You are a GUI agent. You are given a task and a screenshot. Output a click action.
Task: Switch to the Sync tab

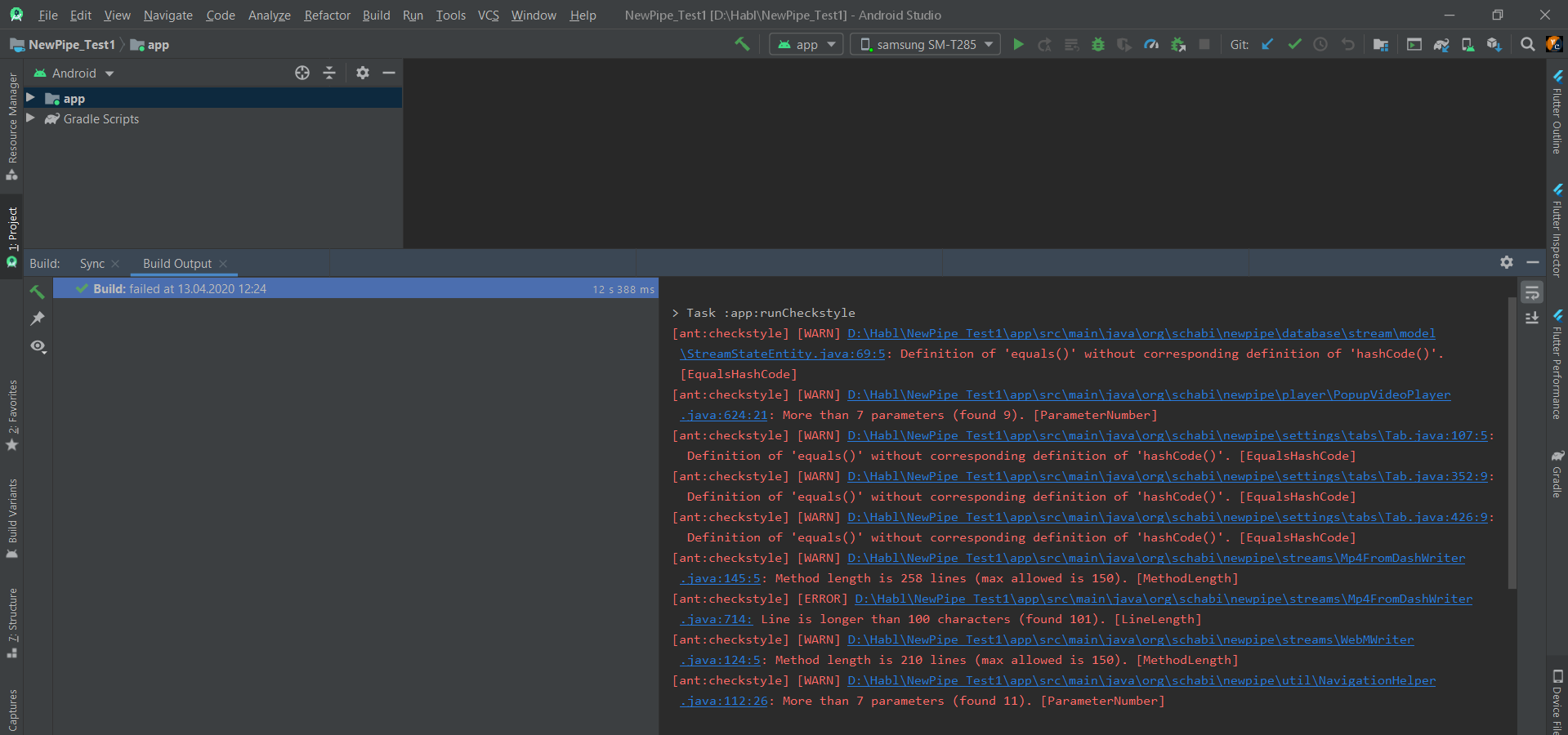(x=92, y=264)
